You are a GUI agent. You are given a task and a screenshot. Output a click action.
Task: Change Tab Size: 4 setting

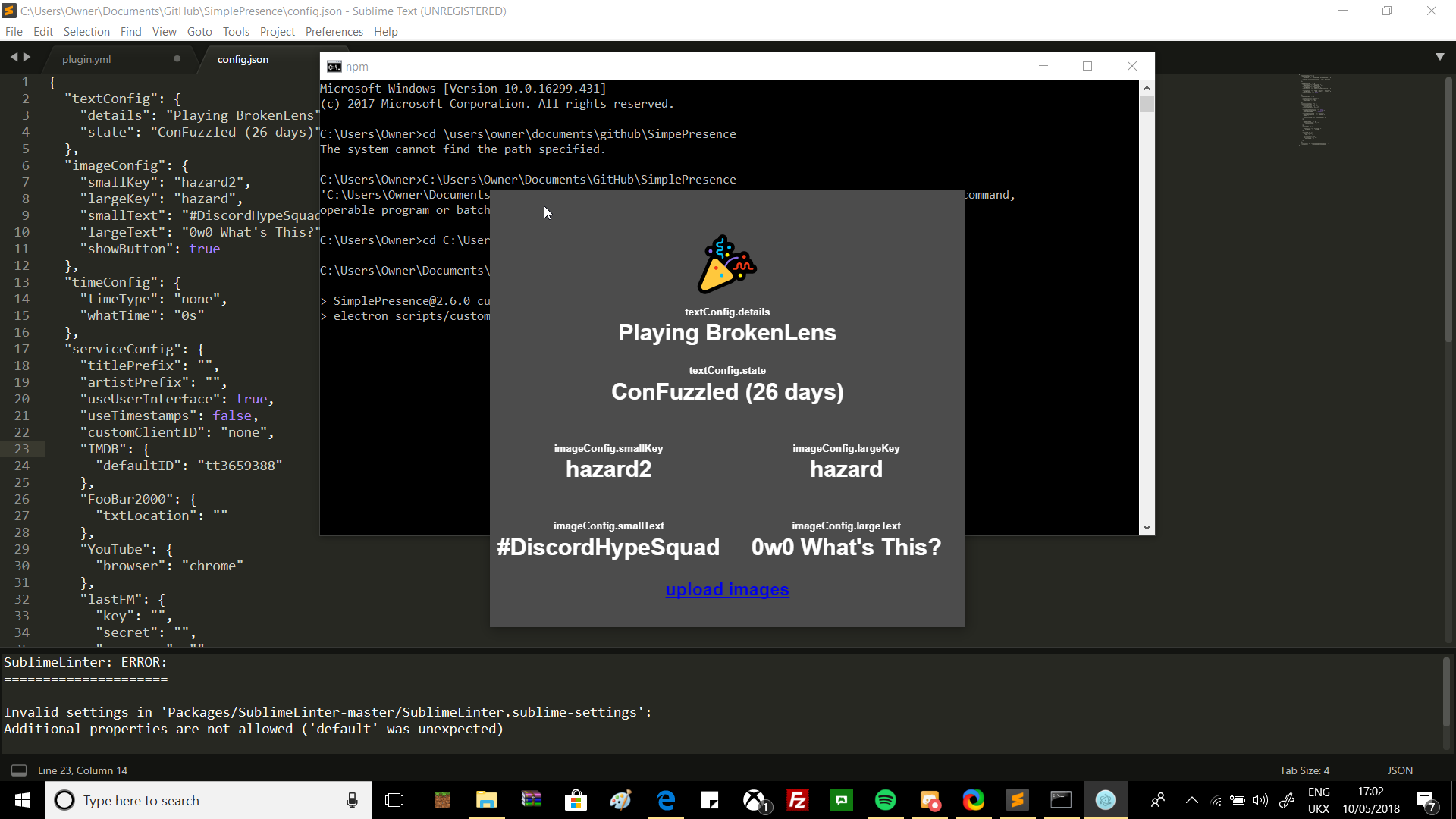pos(1304,770)
